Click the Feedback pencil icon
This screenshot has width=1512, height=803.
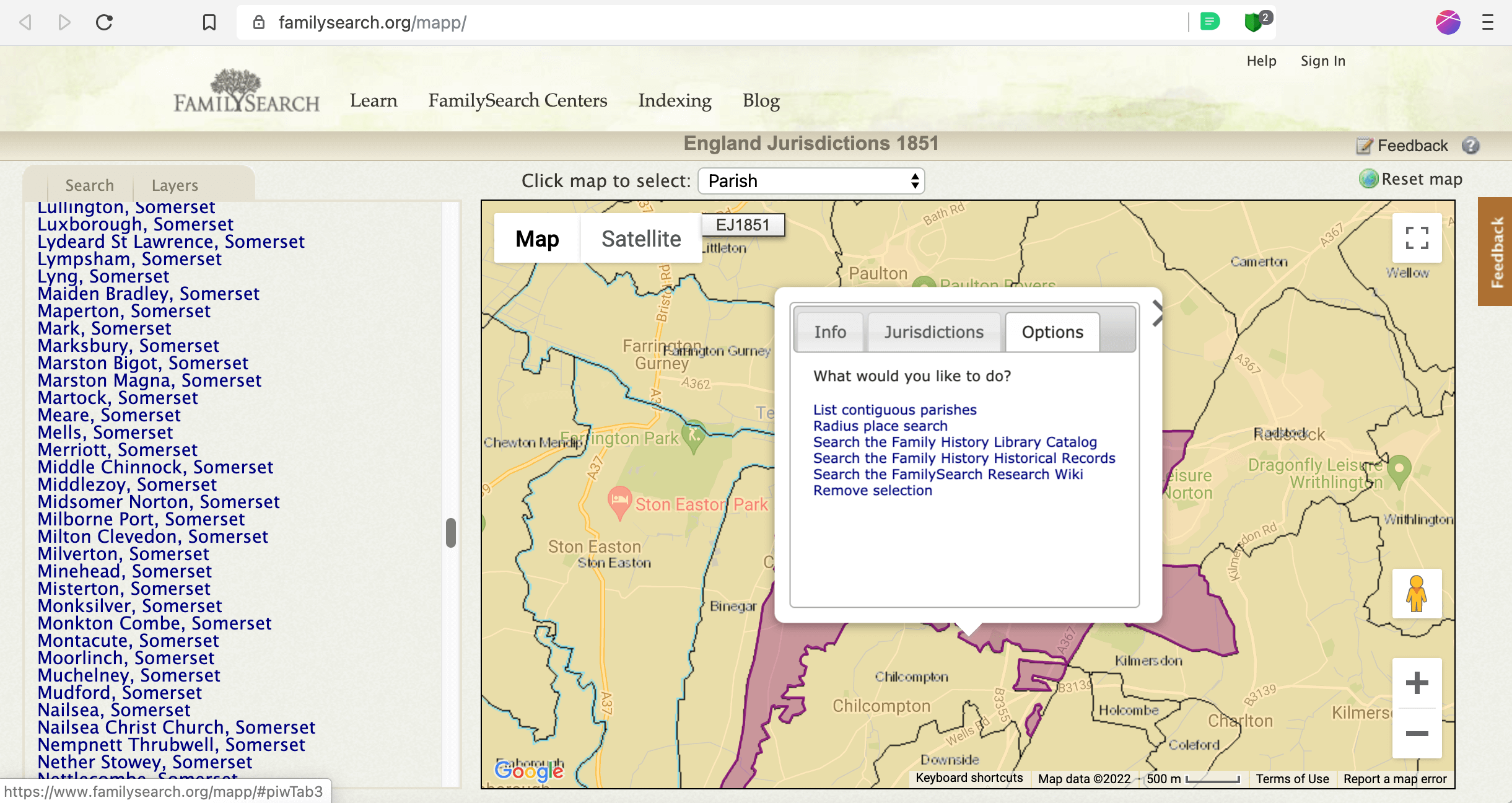(1363, 146)
